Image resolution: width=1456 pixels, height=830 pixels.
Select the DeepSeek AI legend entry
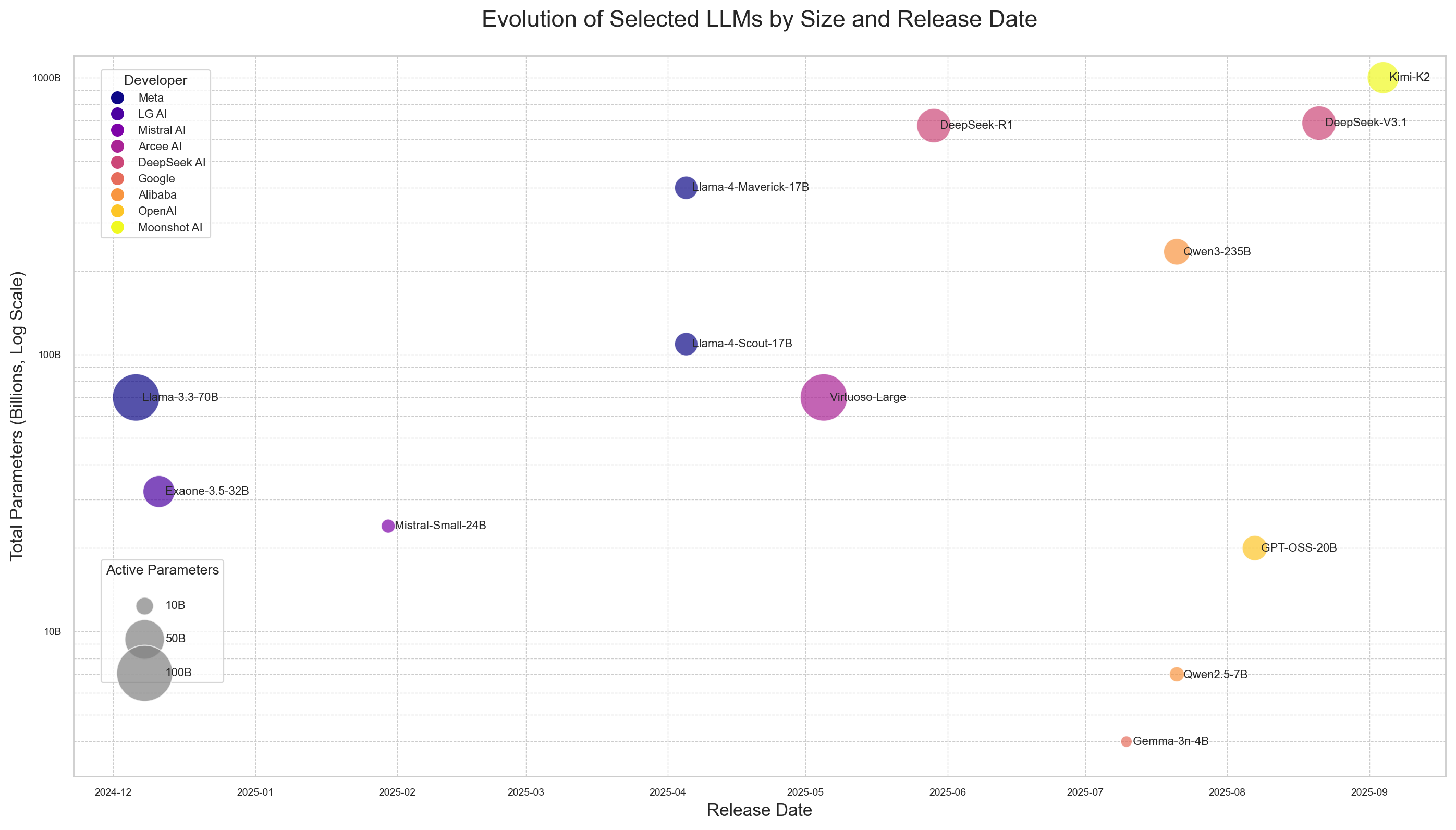click(158, 163)
